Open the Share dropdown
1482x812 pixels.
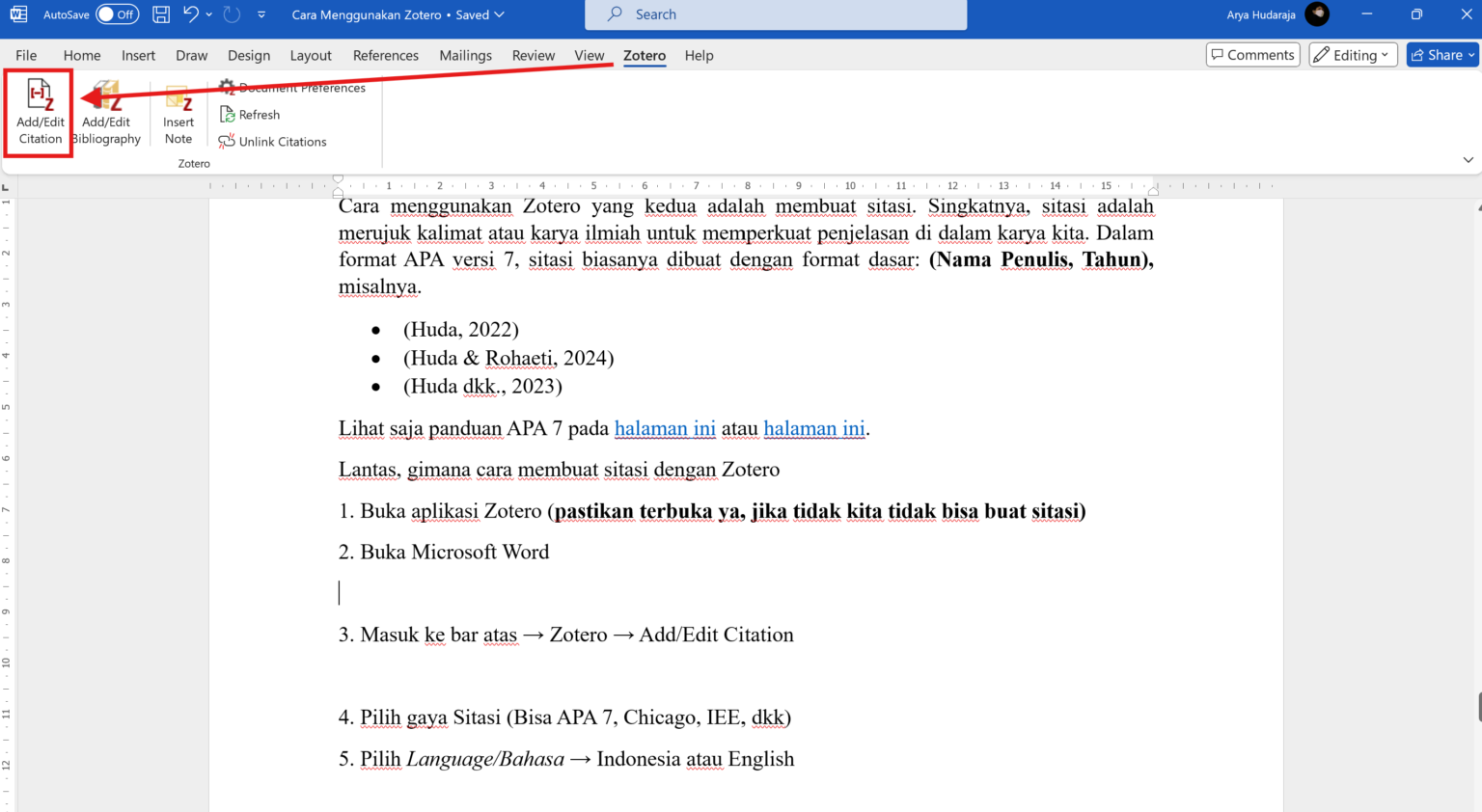pos(1471,55)
